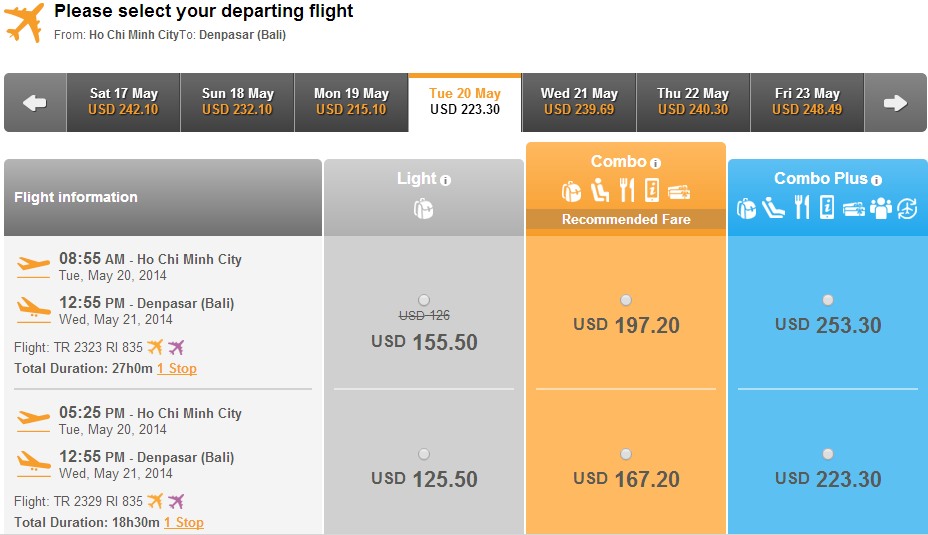Click the Combo Plus group passengers icon
The height and width of the screenshot is (535, 928).
[881, 208]
